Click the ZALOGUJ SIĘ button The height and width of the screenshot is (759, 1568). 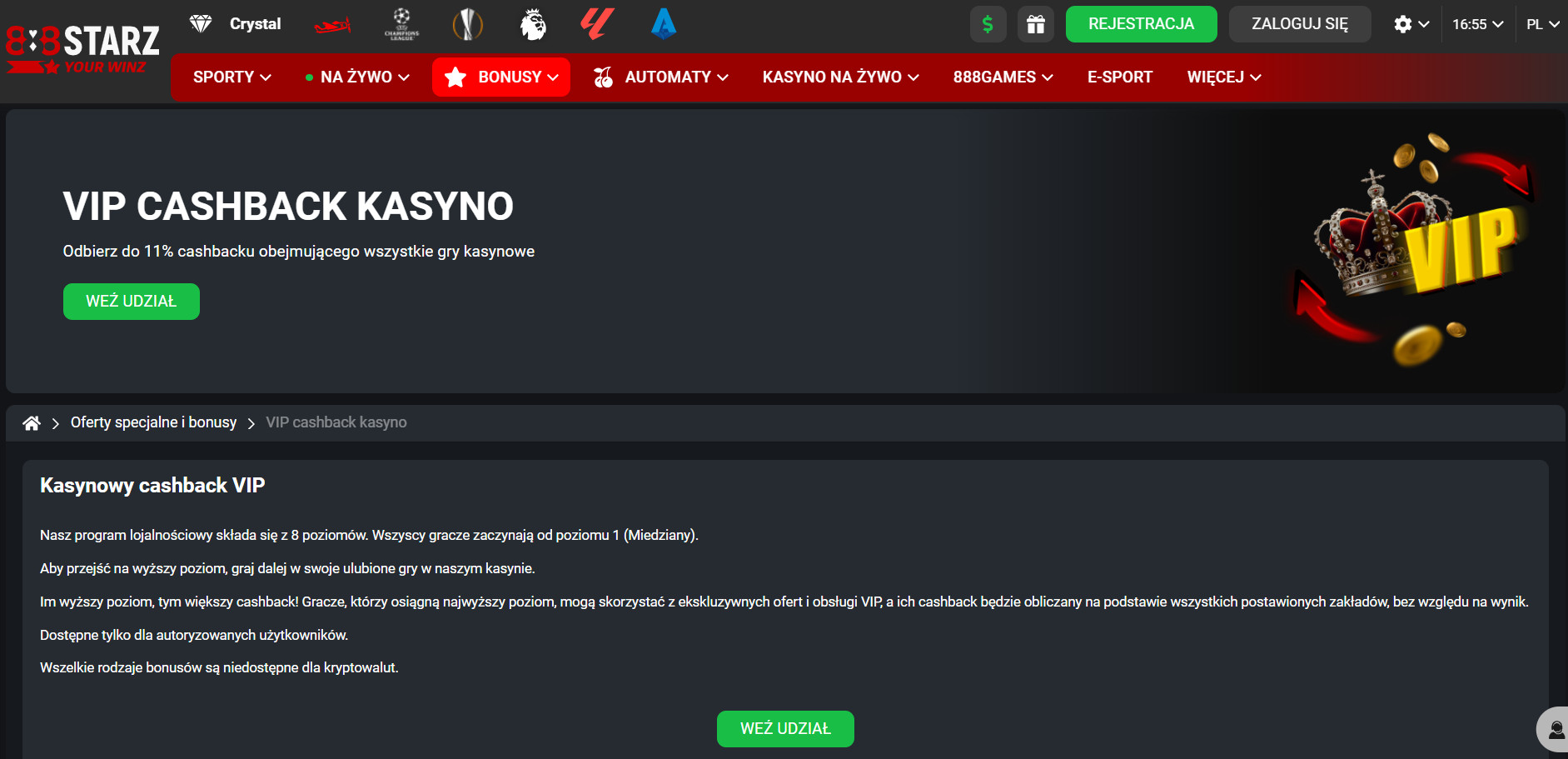coord(1300,24)
